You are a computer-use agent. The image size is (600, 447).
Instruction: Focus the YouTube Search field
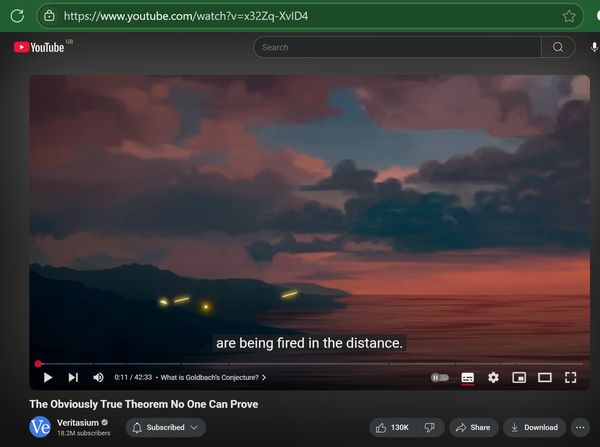[x=397, y=47]
